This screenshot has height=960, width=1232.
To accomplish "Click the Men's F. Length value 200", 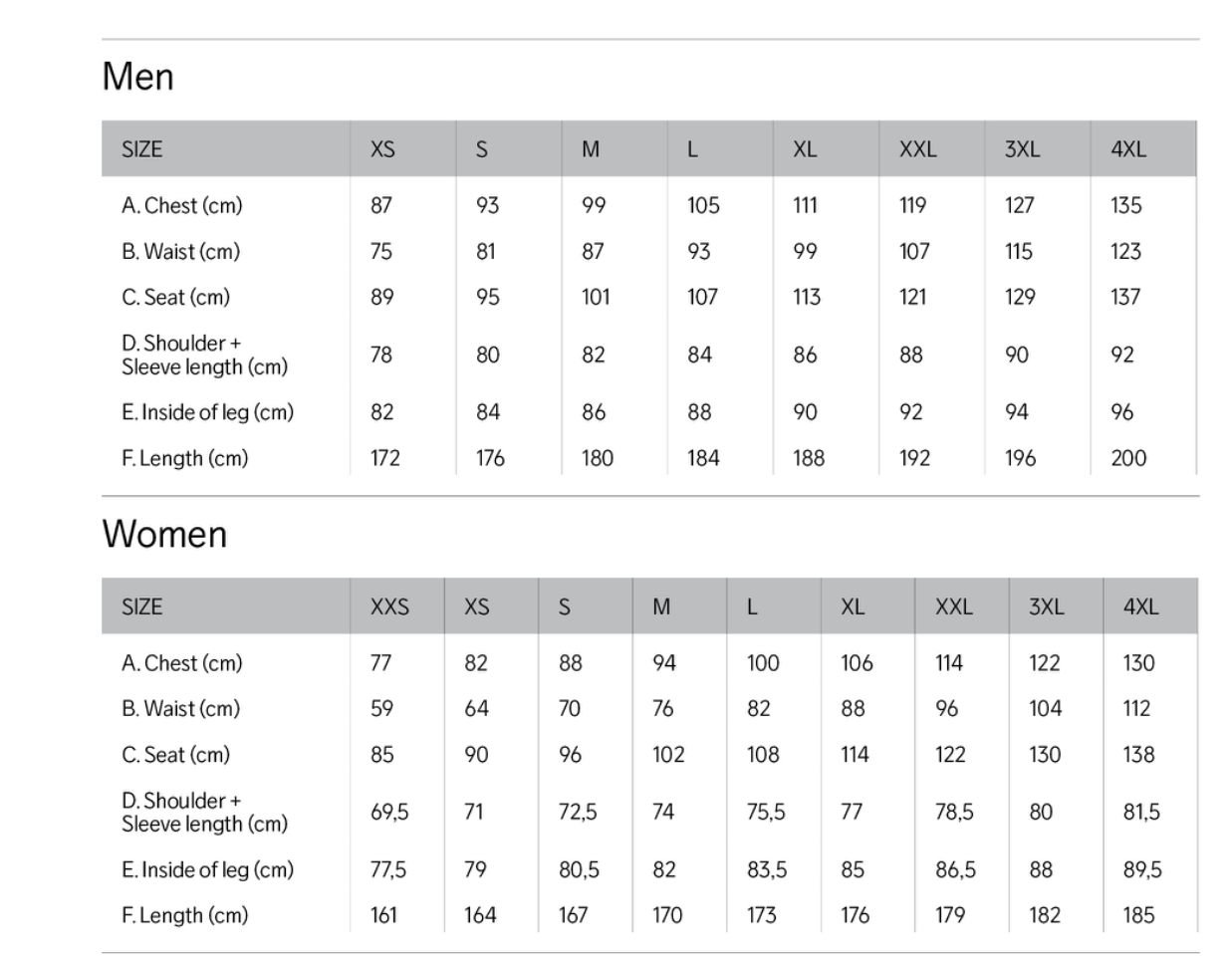I will click(x=1128, y=458).
